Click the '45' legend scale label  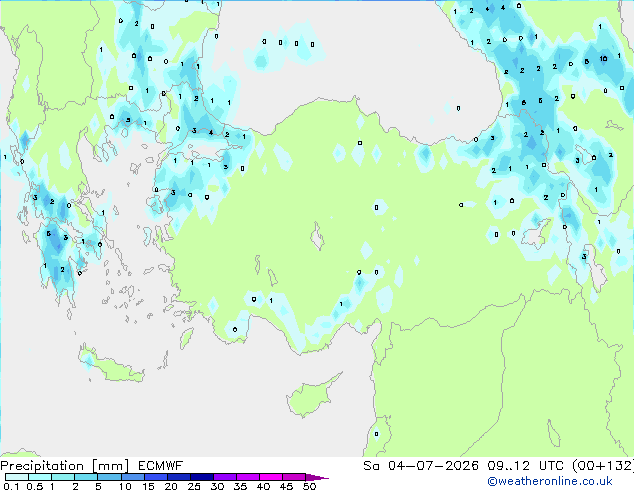[286, 486]
